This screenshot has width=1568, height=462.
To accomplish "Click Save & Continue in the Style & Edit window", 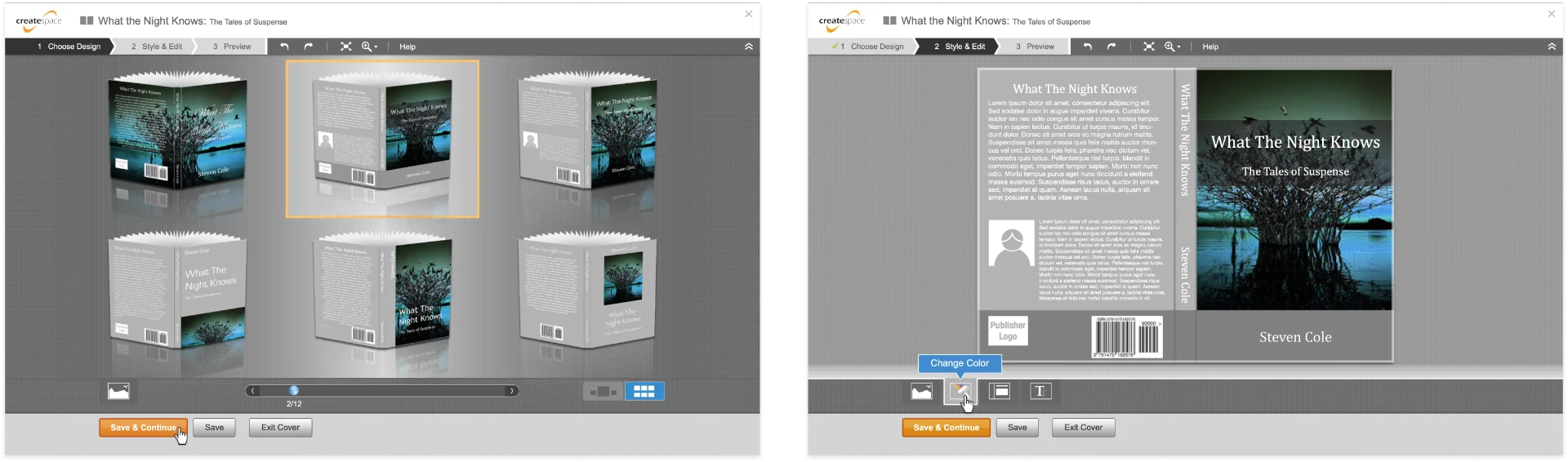I will point(946,428).
